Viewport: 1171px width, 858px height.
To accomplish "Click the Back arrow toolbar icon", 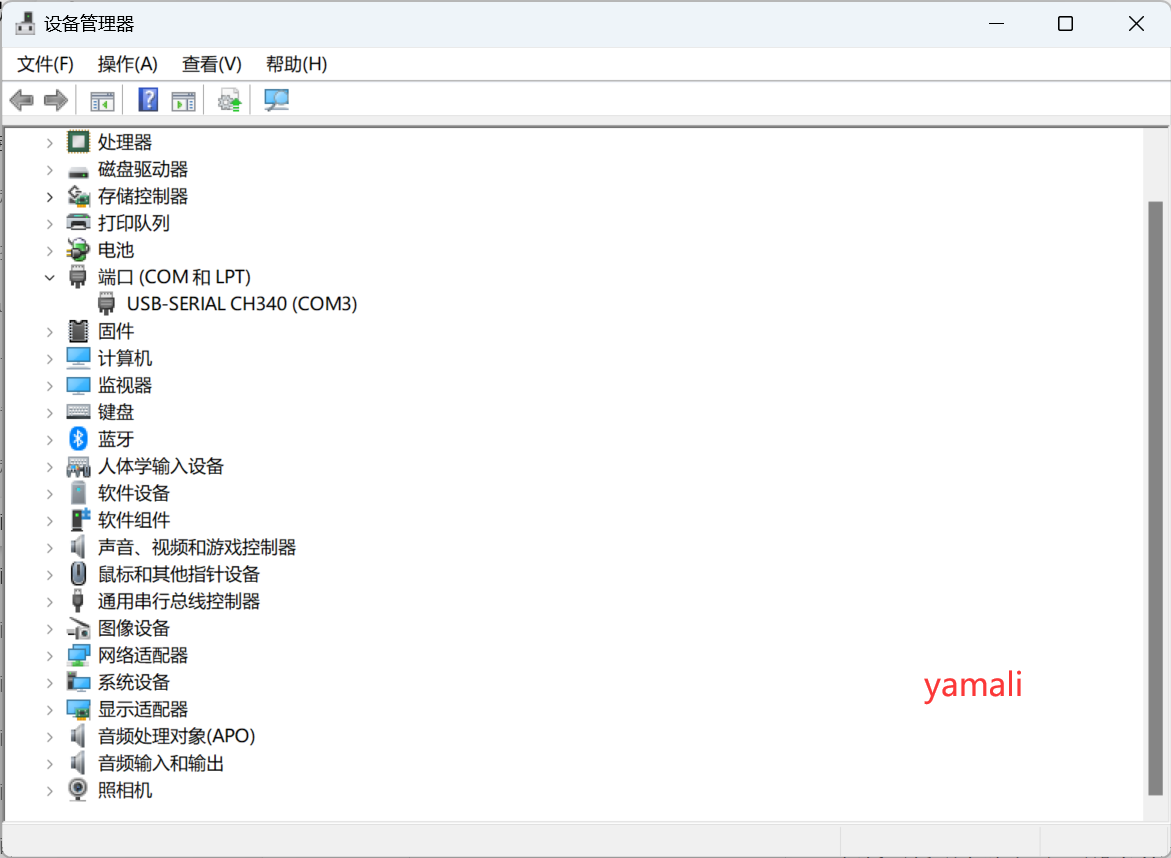I will tap(22, 100).
